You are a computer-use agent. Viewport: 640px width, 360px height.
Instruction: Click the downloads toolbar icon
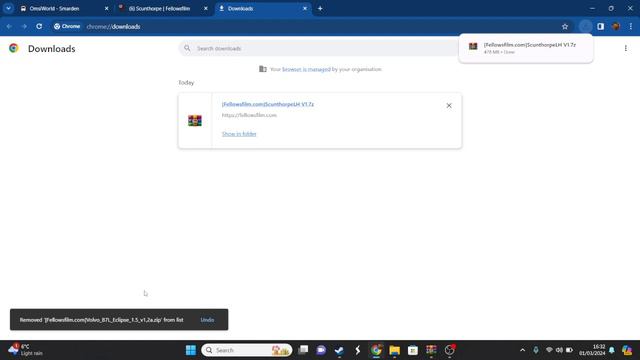pos(585,27)
